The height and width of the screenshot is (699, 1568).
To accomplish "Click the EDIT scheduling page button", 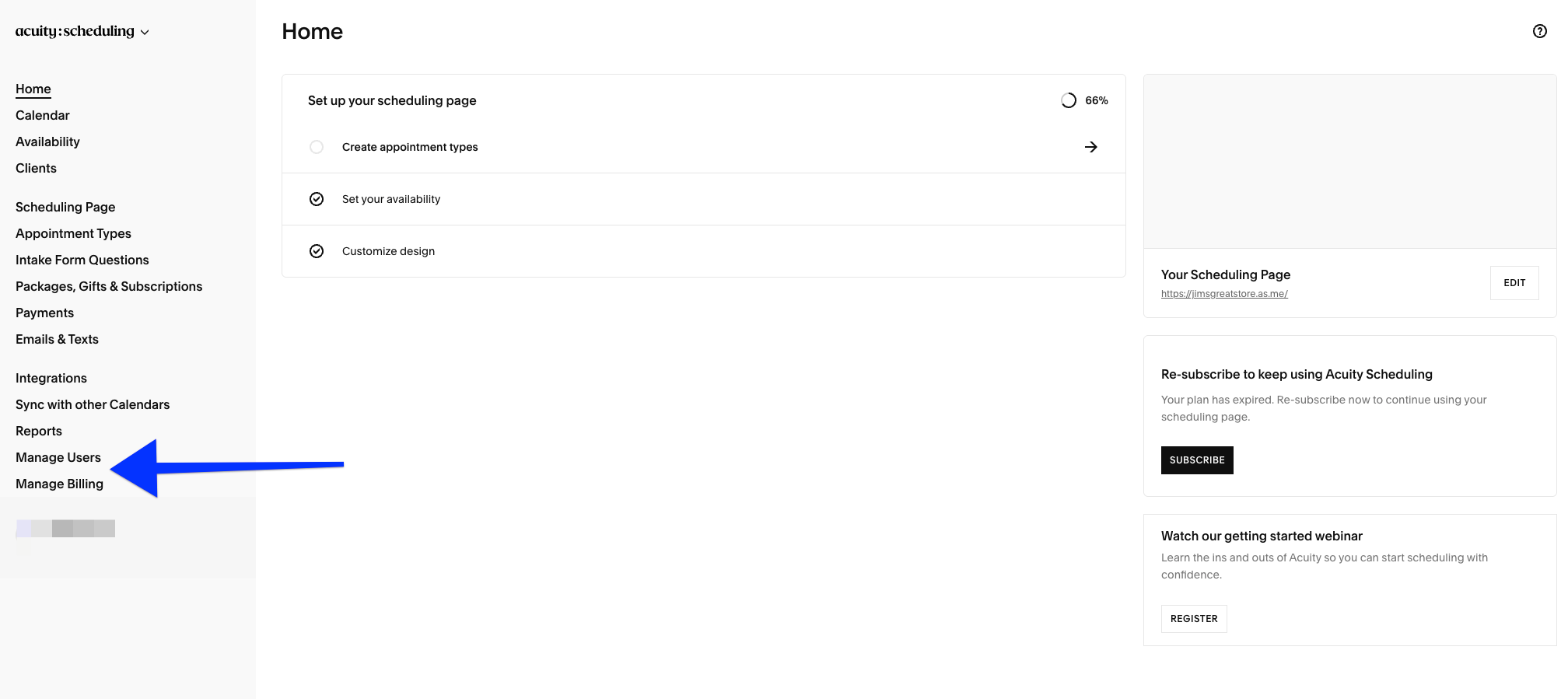I will pos(1514,283).
